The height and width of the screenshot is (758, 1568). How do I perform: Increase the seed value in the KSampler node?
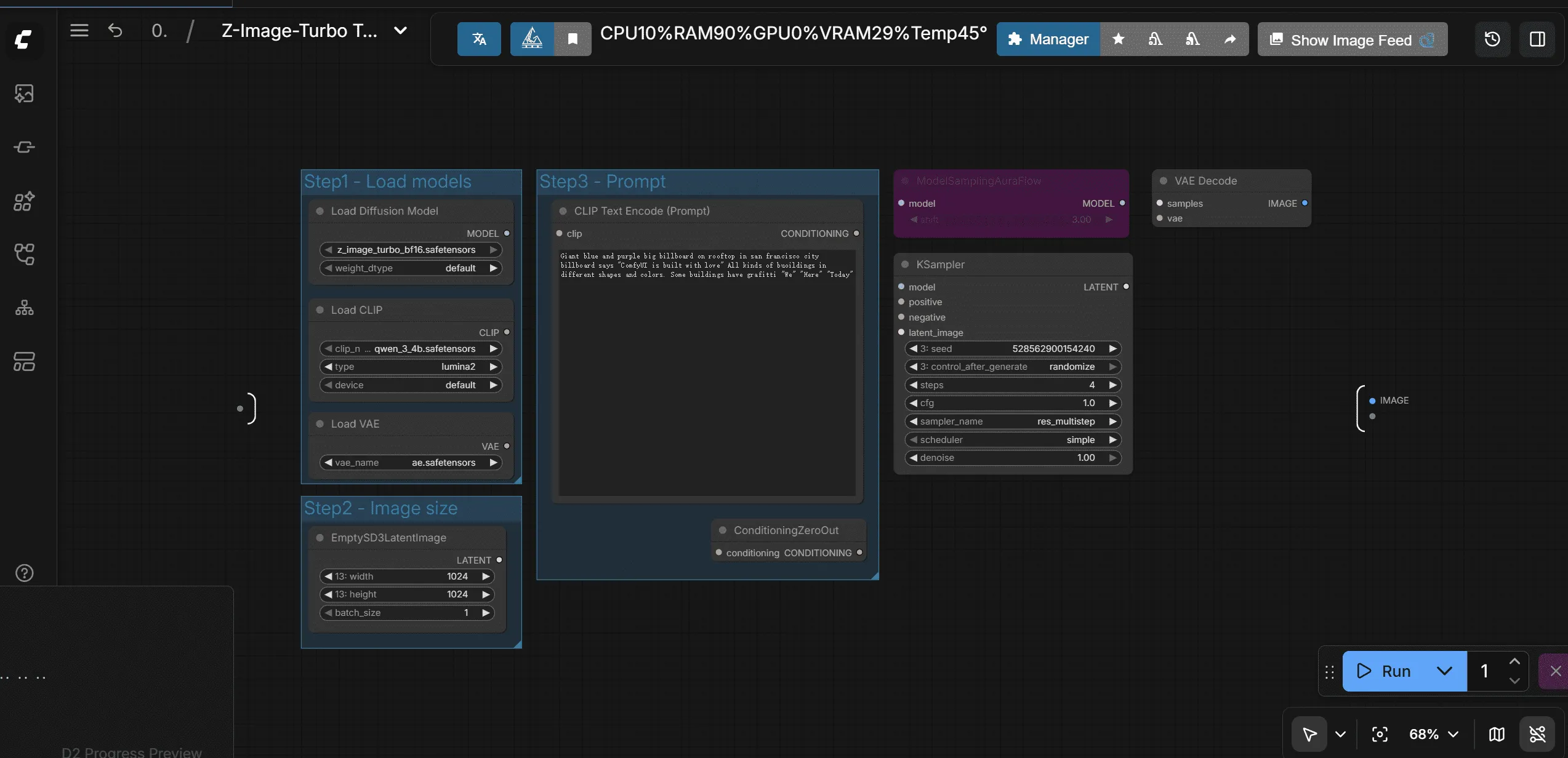[1113, 348]
